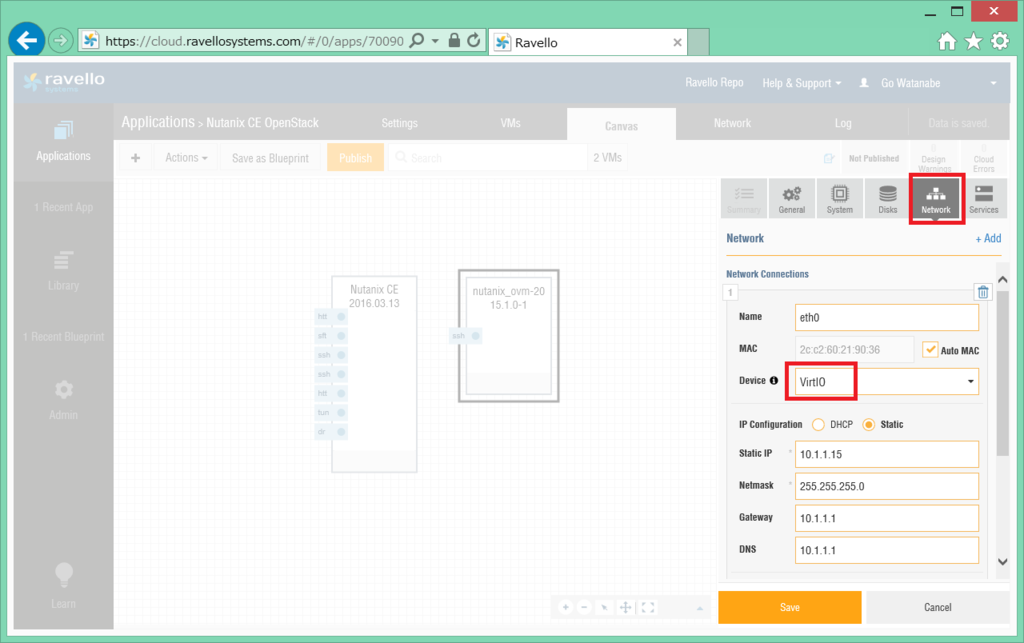Open the Ravello Repo link
Viewport: 1024px width, 643px height.
coord(714,82)
